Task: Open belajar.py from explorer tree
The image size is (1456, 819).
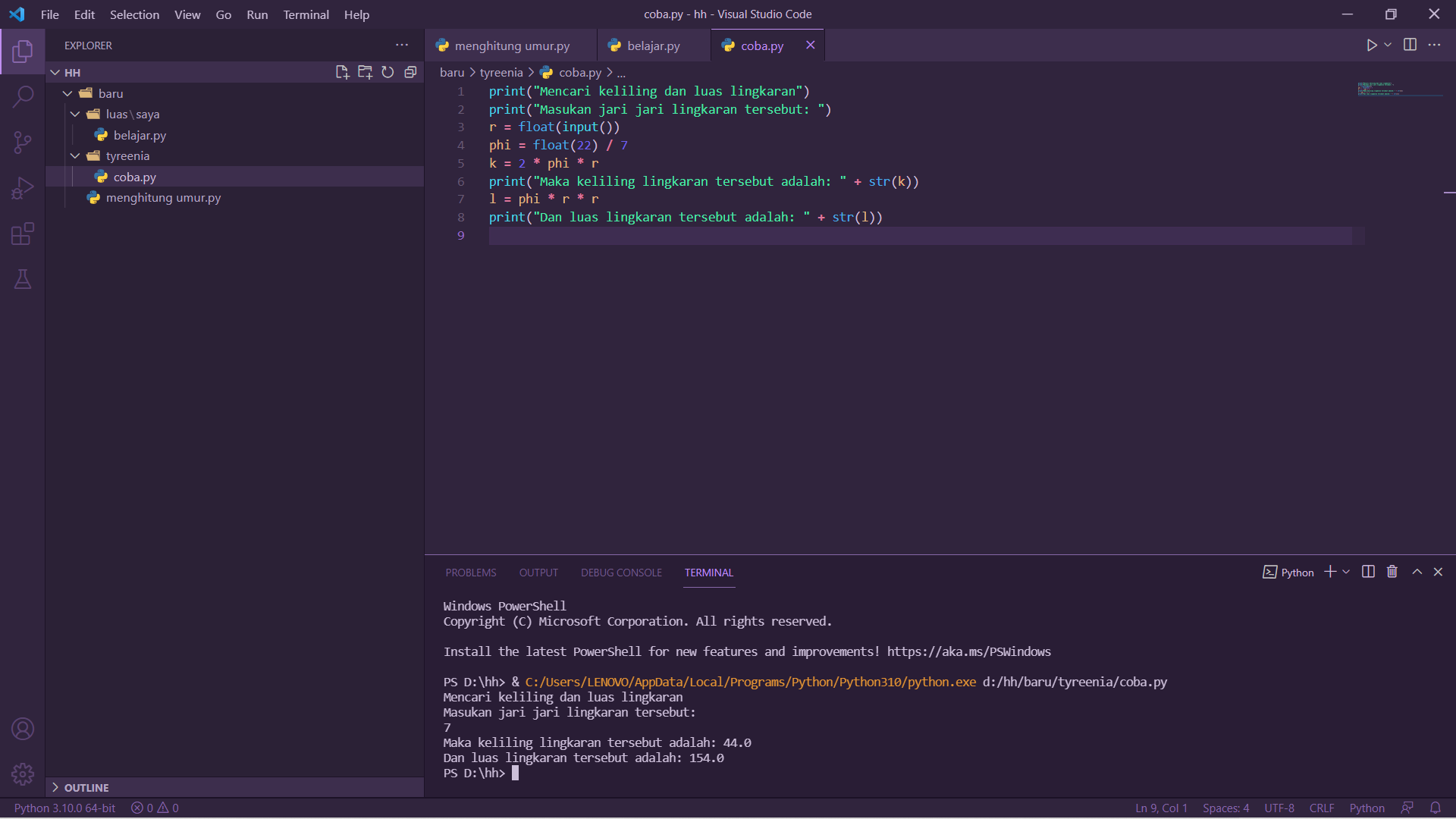Action: point(235,135)
